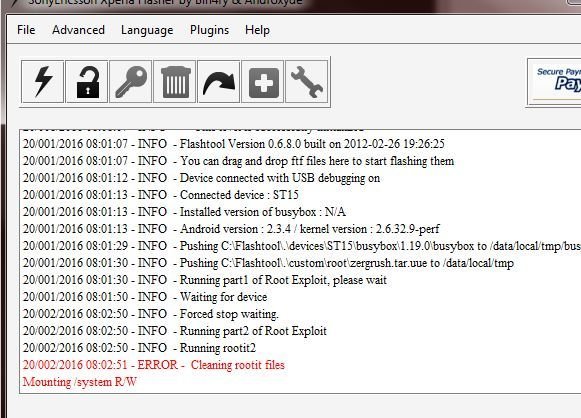Click the wrench tools icon
This screenshot has height=418, width=581.
point(307,82)
